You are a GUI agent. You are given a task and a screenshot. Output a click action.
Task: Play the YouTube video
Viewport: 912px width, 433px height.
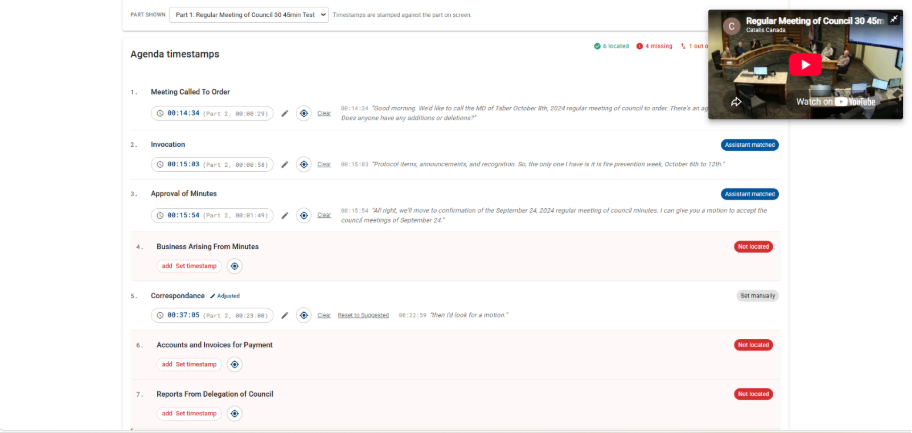pyautogui.click(x=806, y=65)
